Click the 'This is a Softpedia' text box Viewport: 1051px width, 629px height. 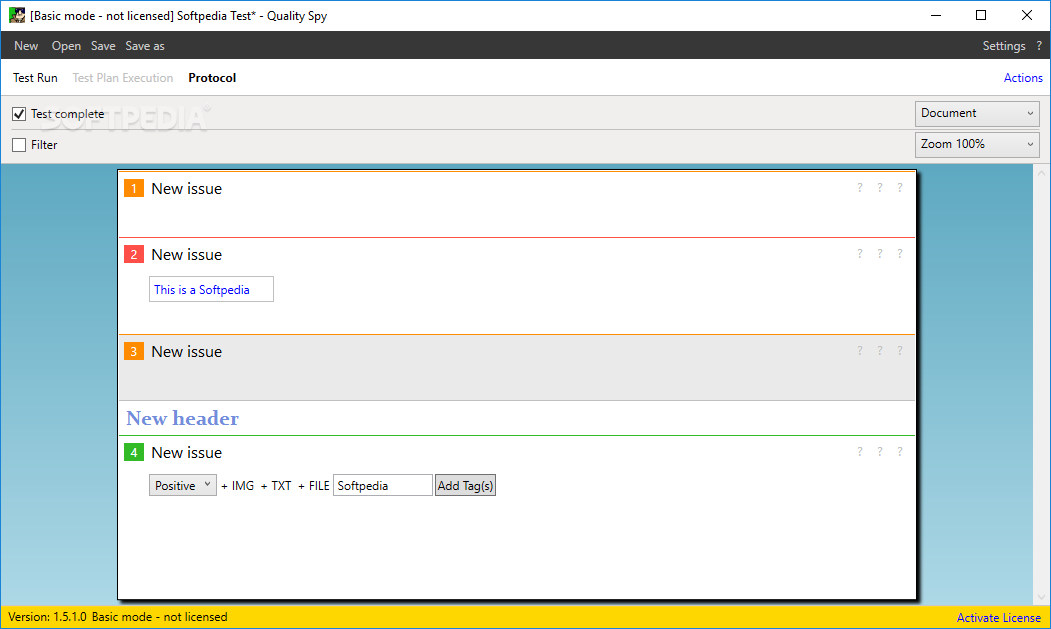tap(211, 289)
